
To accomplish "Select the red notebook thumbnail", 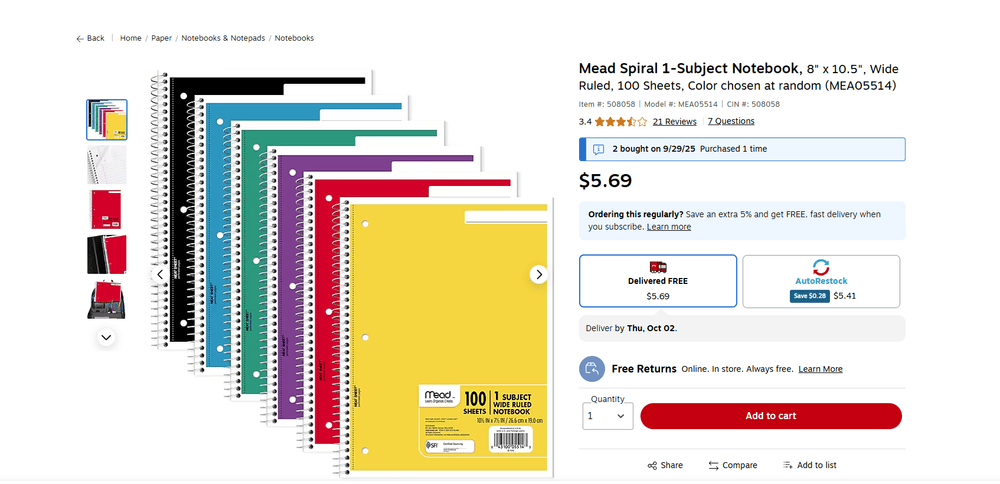I will pyautogui.click(x=106, y=210).
